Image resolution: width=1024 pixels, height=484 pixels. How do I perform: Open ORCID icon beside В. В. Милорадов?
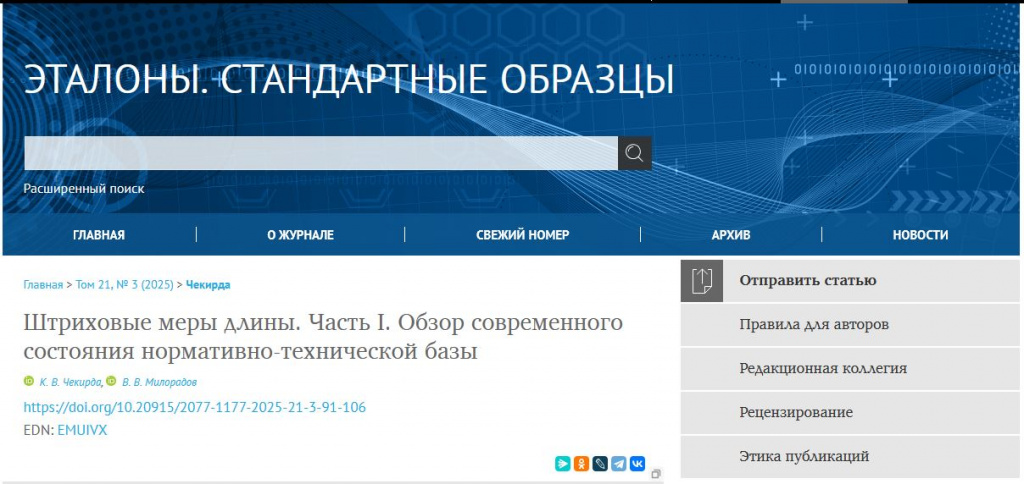click(x=111, y=381)
